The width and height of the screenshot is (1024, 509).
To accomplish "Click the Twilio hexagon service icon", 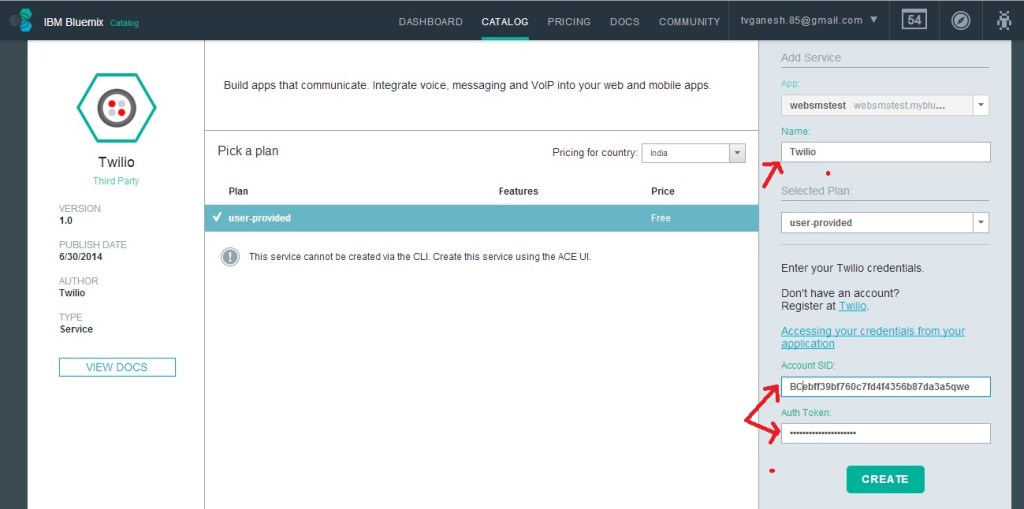I will click(x=116, y=108).
